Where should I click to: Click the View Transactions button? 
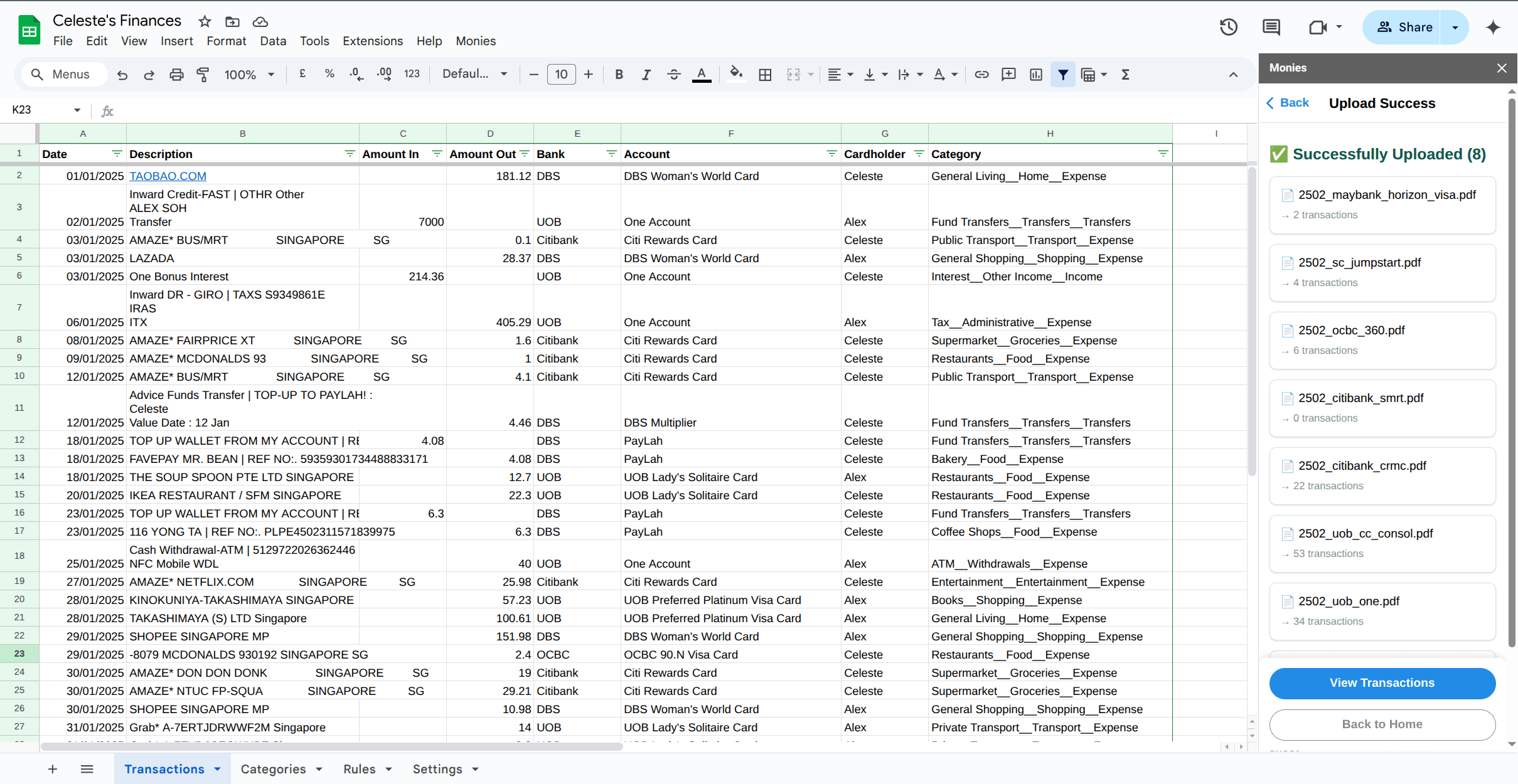pyautogui.click(x=1382, y=682)
